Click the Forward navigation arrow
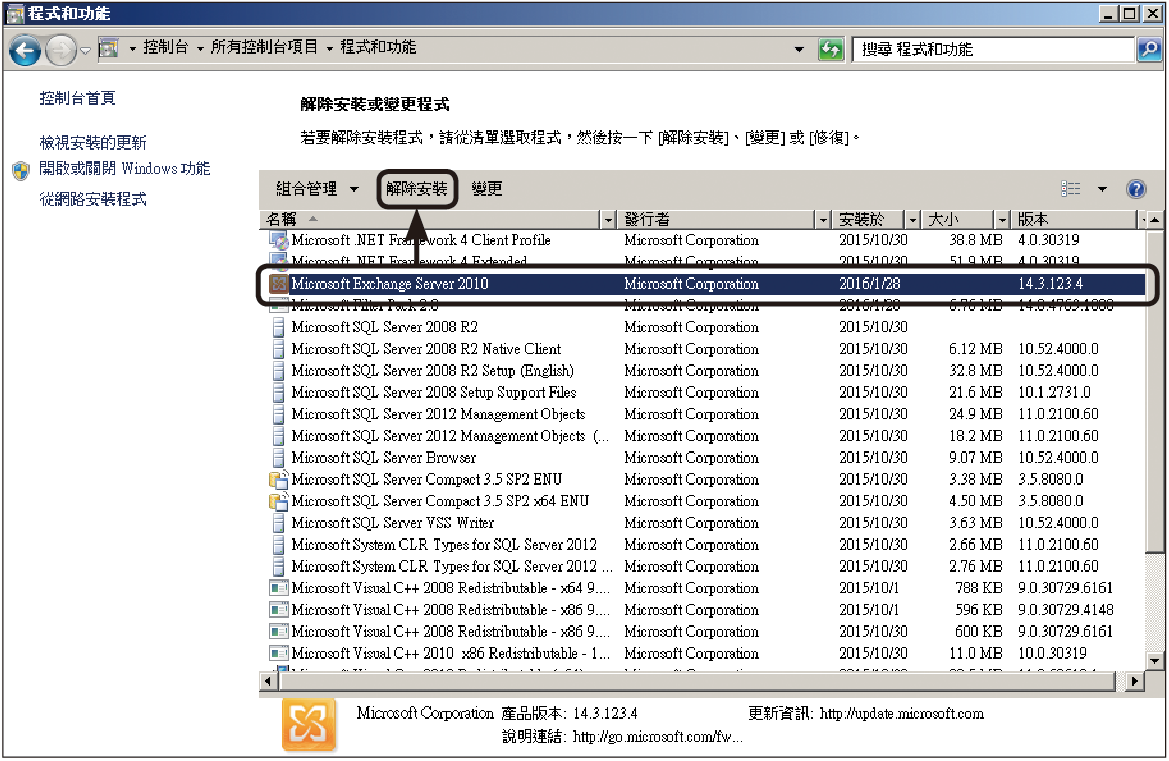The height and width of the screenshot is (761, 1169). click(x=61, y=51)
